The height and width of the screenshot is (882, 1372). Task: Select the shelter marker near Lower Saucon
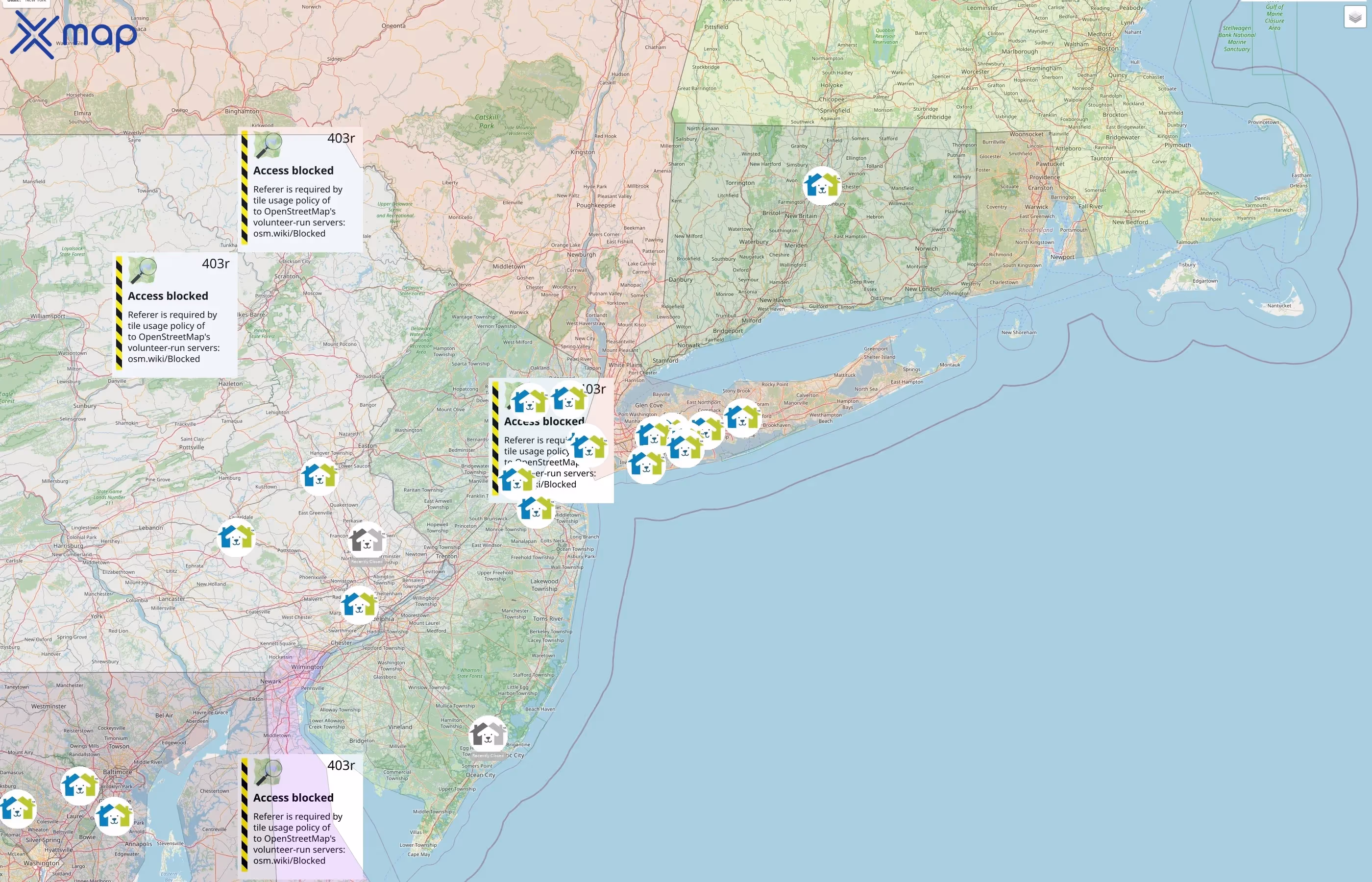click(319, 476)
